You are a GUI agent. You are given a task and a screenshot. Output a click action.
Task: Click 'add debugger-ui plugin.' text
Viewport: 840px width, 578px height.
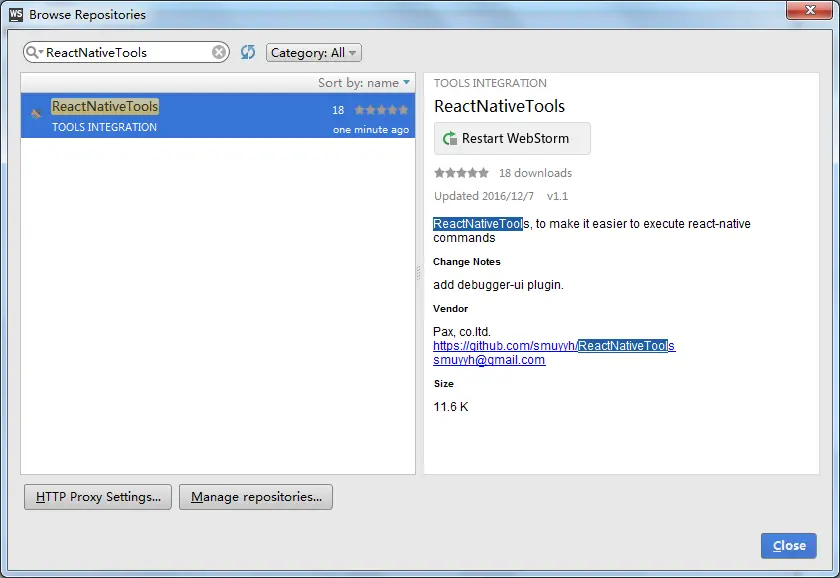498,284
